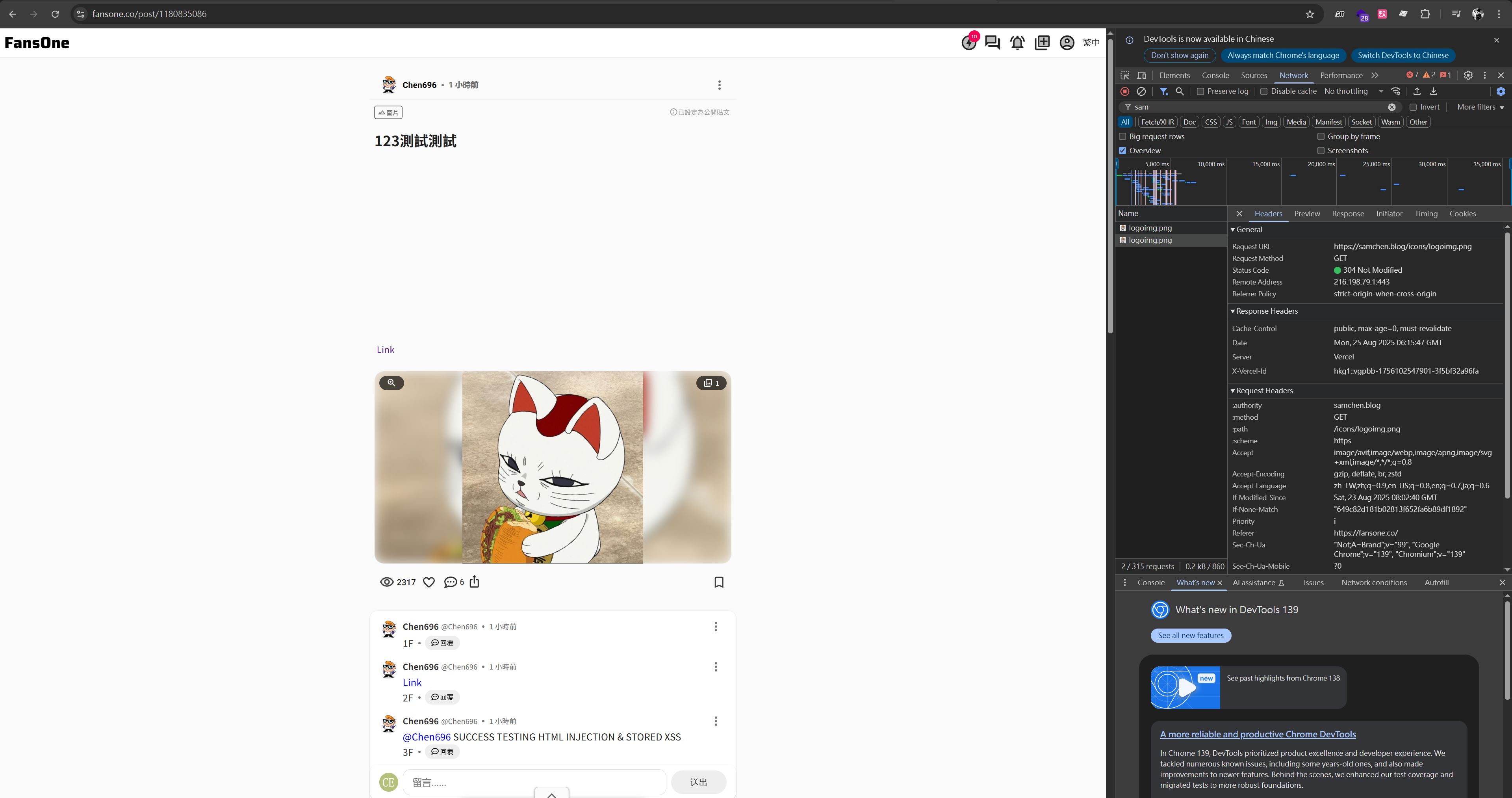Activate DevTools inspect element picker

pos(1124,75)
